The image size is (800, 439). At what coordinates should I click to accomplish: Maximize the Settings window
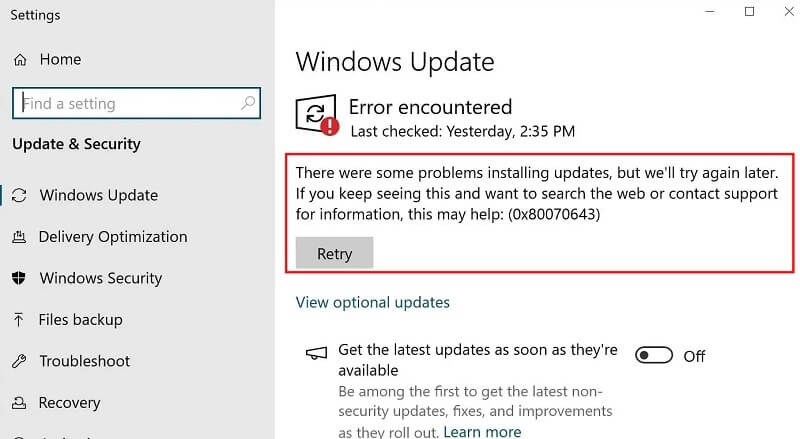click(x=749, y=11)
